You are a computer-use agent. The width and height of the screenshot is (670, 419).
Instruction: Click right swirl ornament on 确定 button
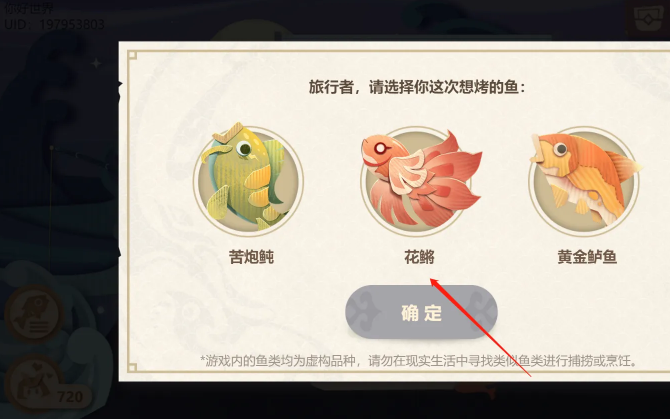479,312
